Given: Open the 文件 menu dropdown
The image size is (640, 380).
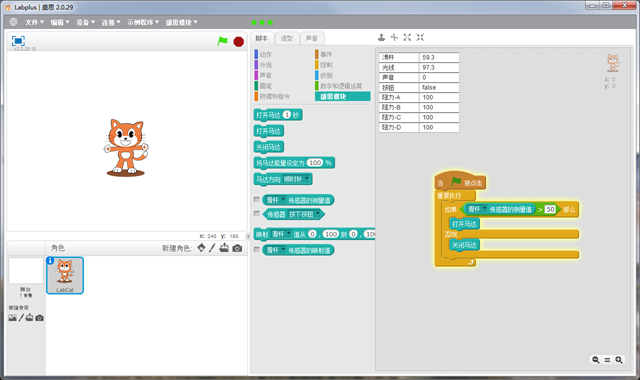Looking at the screenshot, I should pos(34,22).
